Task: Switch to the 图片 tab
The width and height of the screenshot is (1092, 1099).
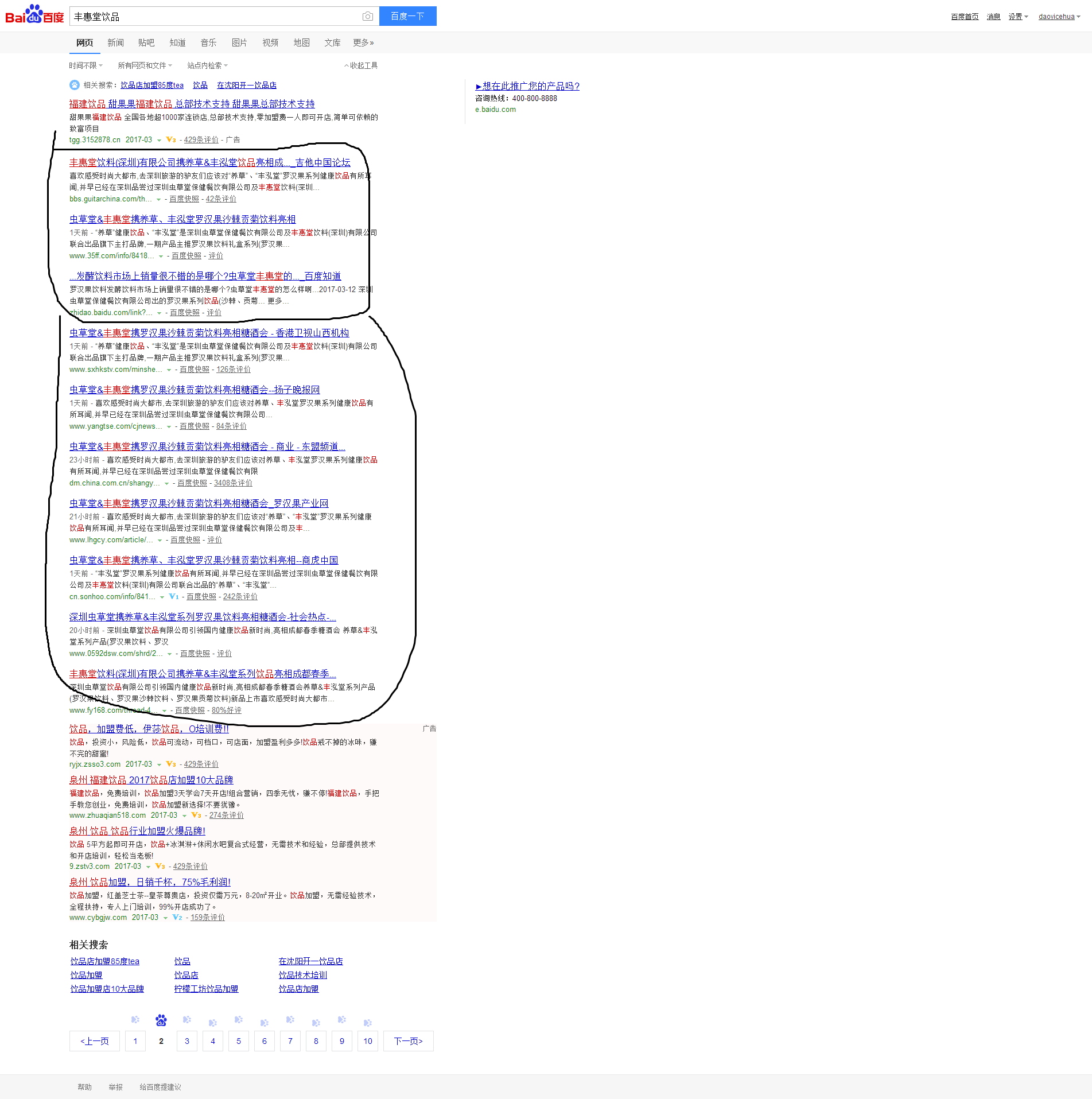Action: pyautogui.click(x=239, y=42)
